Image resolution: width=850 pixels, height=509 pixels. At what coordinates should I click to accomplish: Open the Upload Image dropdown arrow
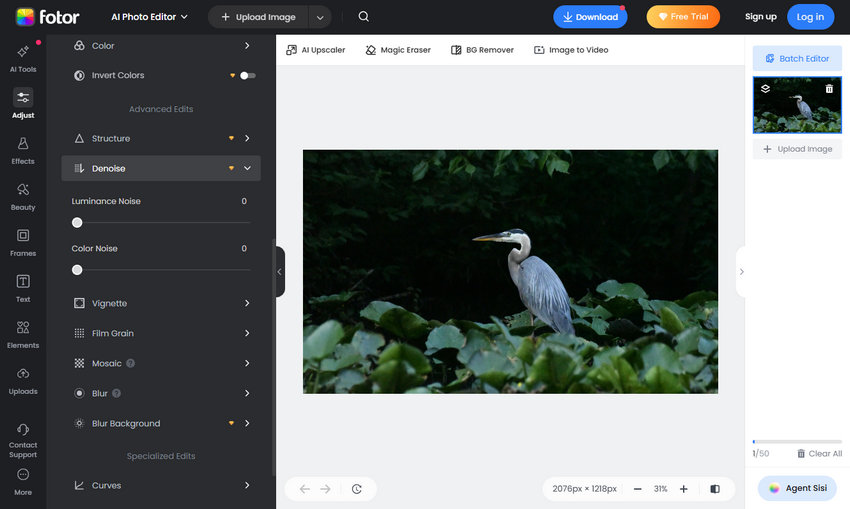click(320, 17)
